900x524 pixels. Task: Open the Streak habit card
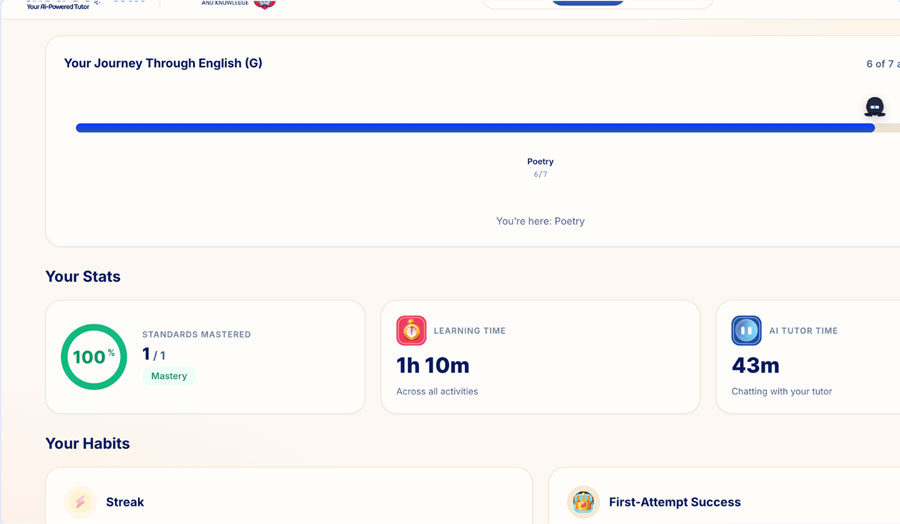click(x=289, y=496)
